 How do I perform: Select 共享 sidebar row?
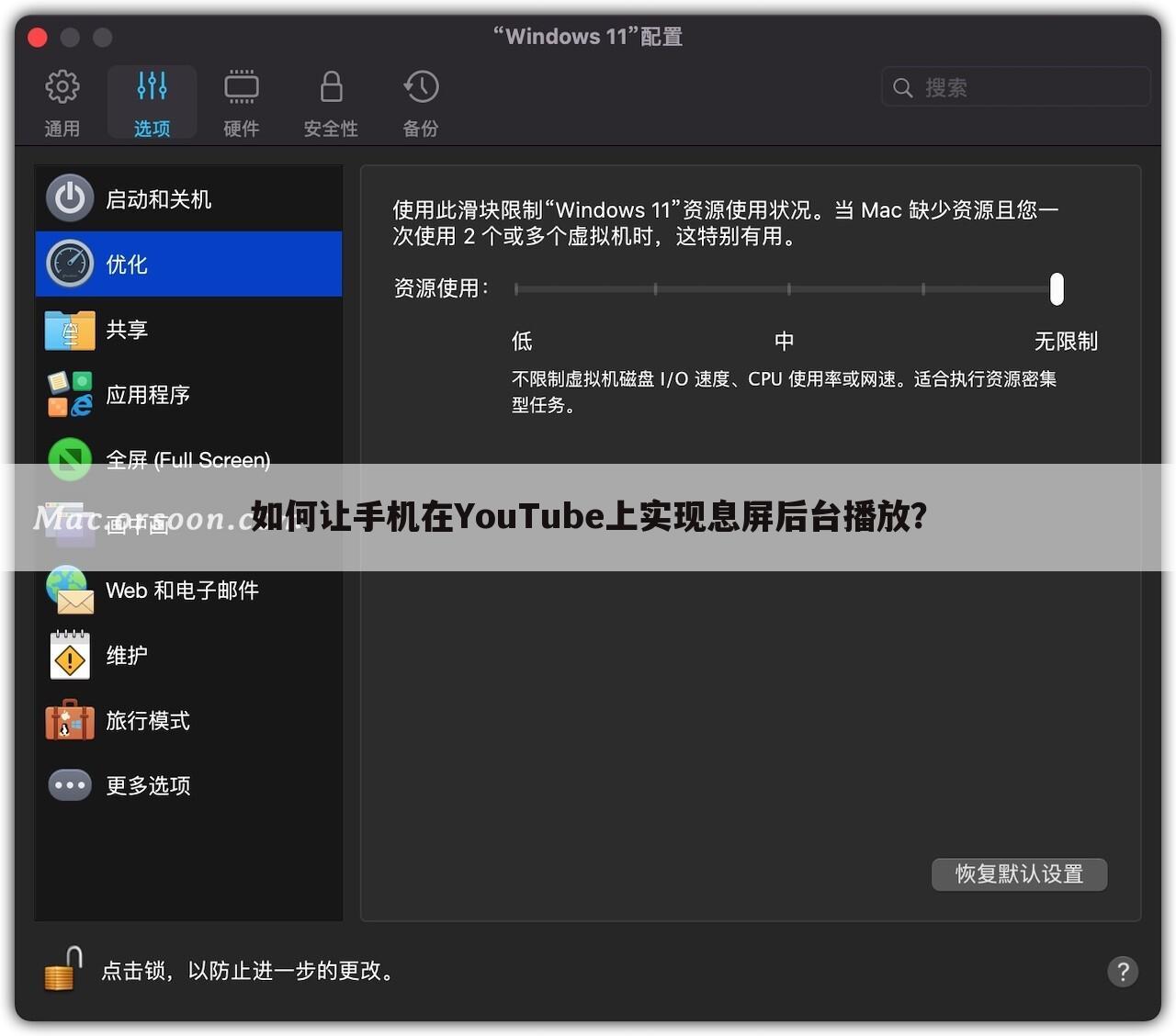[x=188, y=330]
